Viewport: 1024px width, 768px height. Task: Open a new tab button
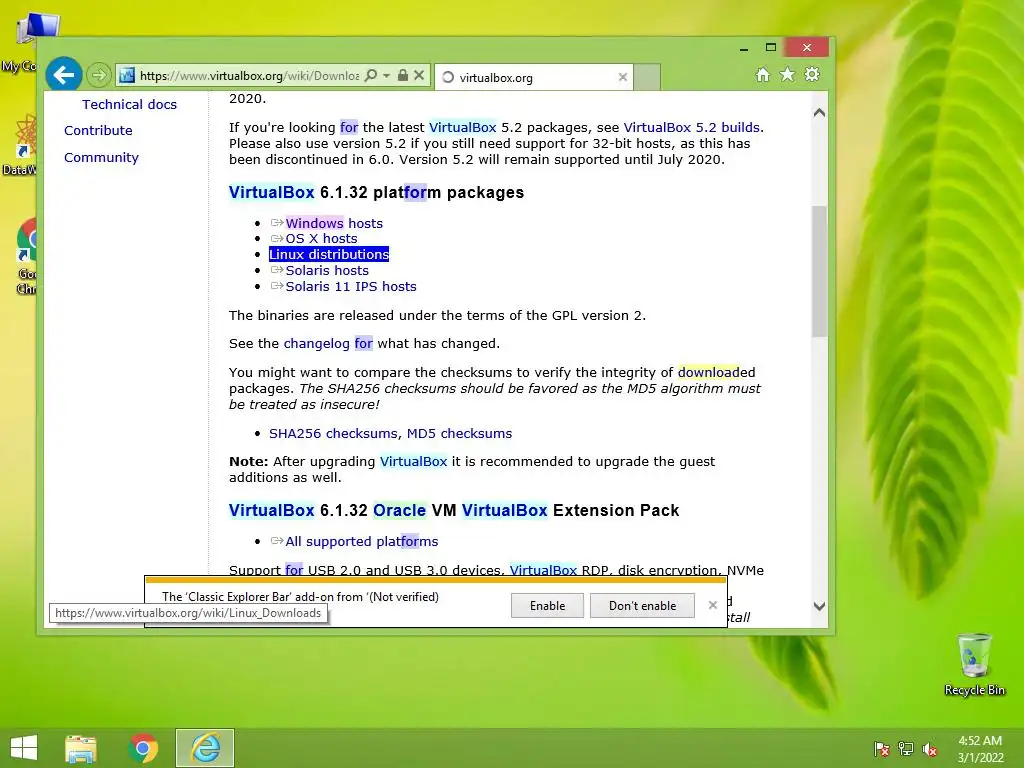[647, 77]
